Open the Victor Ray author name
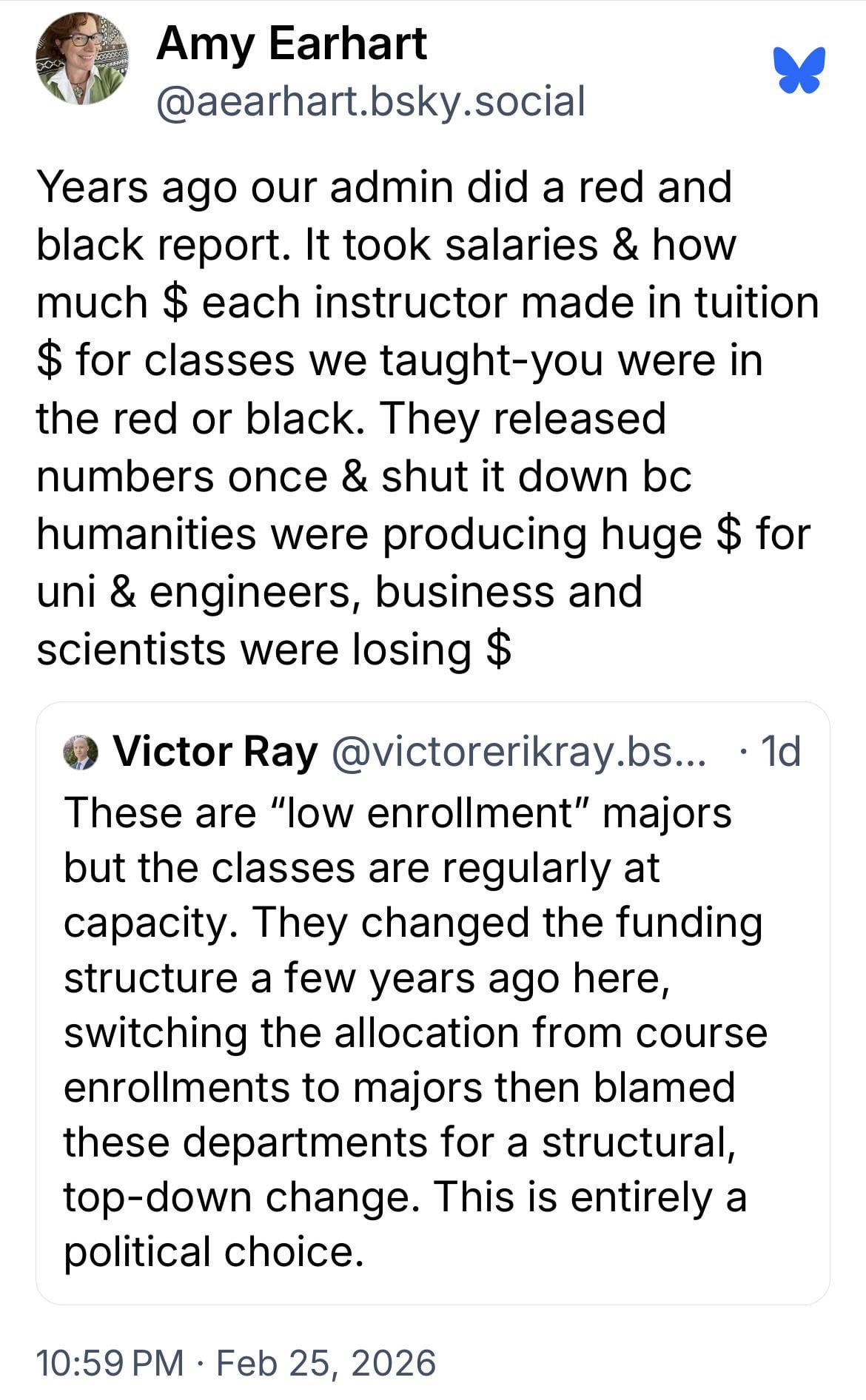This screenshot has width=866, height=1400. 215,752
